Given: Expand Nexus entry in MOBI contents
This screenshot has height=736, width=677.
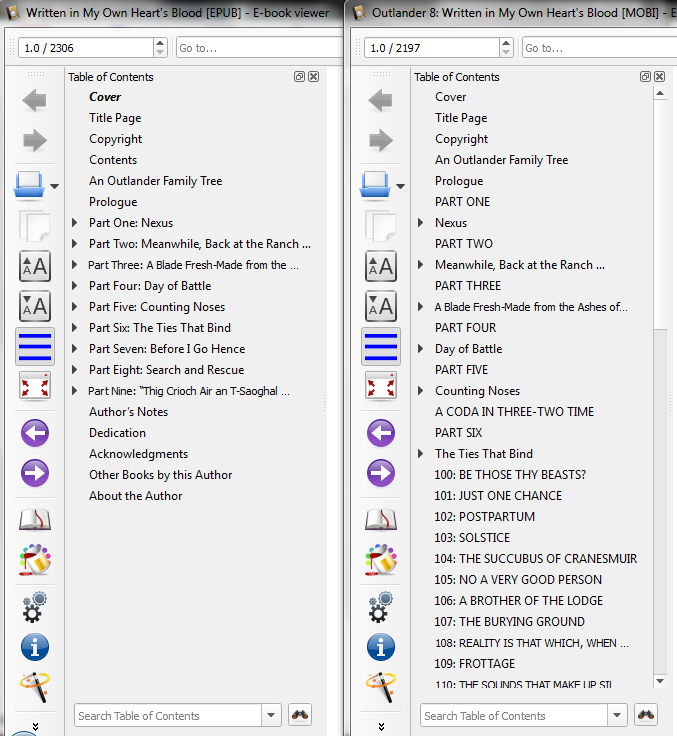Looking at the screenshot, I should point(421,223).
